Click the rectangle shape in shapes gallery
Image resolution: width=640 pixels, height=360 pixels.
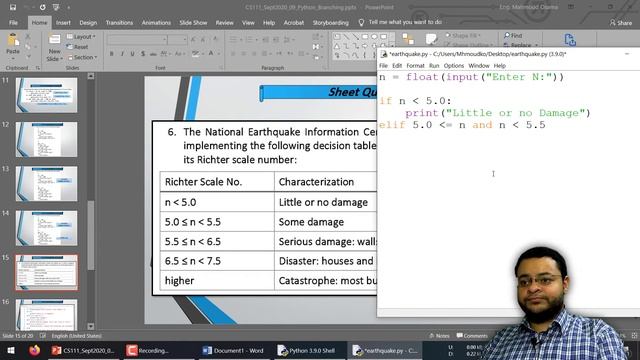tap(365, 37)
